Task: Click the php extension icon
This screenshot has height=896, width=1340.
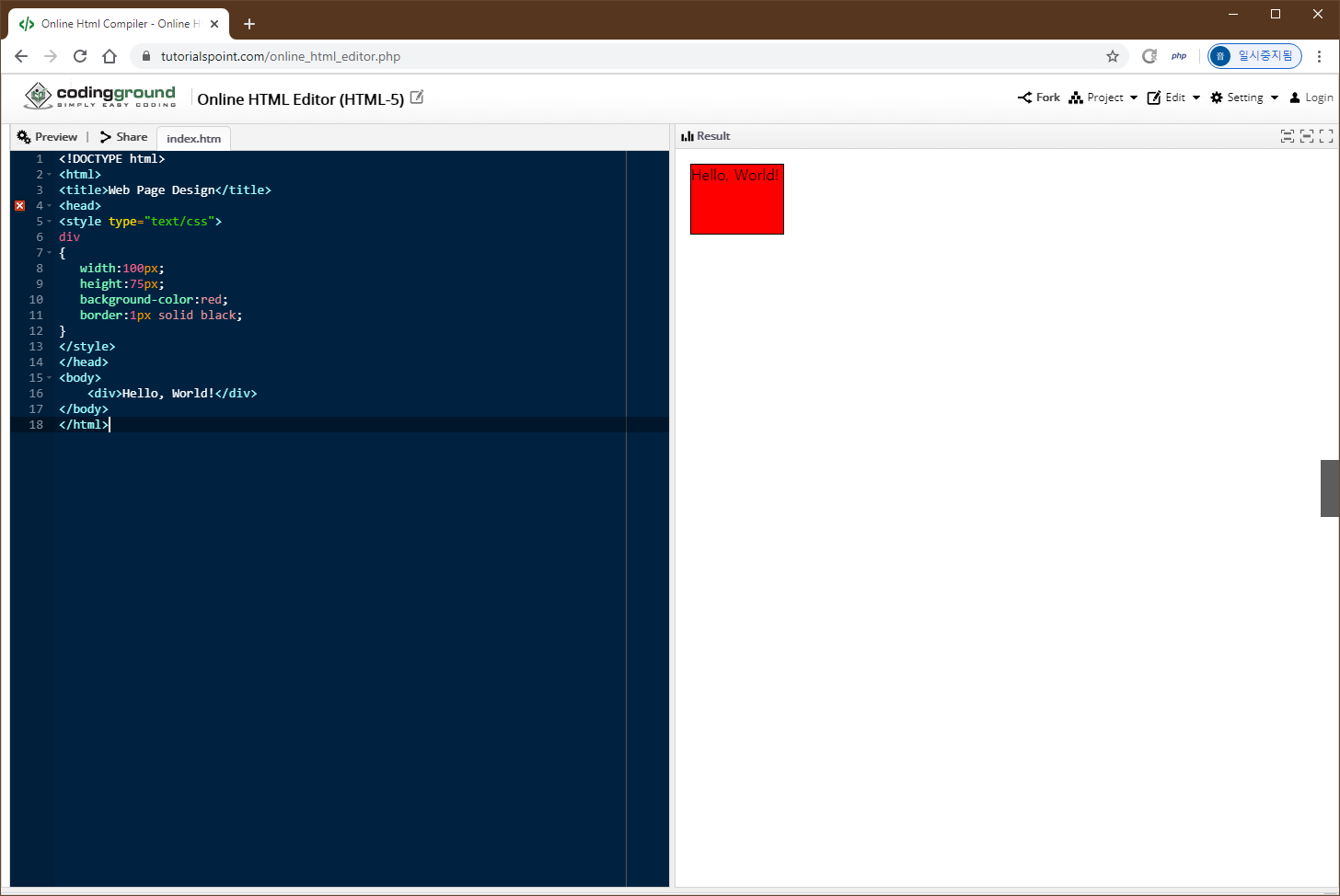Action: click(1179, 56)
